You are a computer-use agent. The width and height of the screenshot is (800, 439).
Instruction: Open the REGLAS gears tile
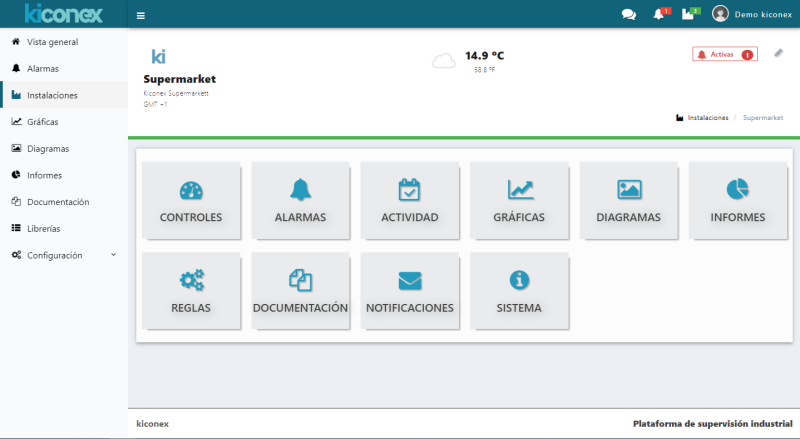click(191, 291)
